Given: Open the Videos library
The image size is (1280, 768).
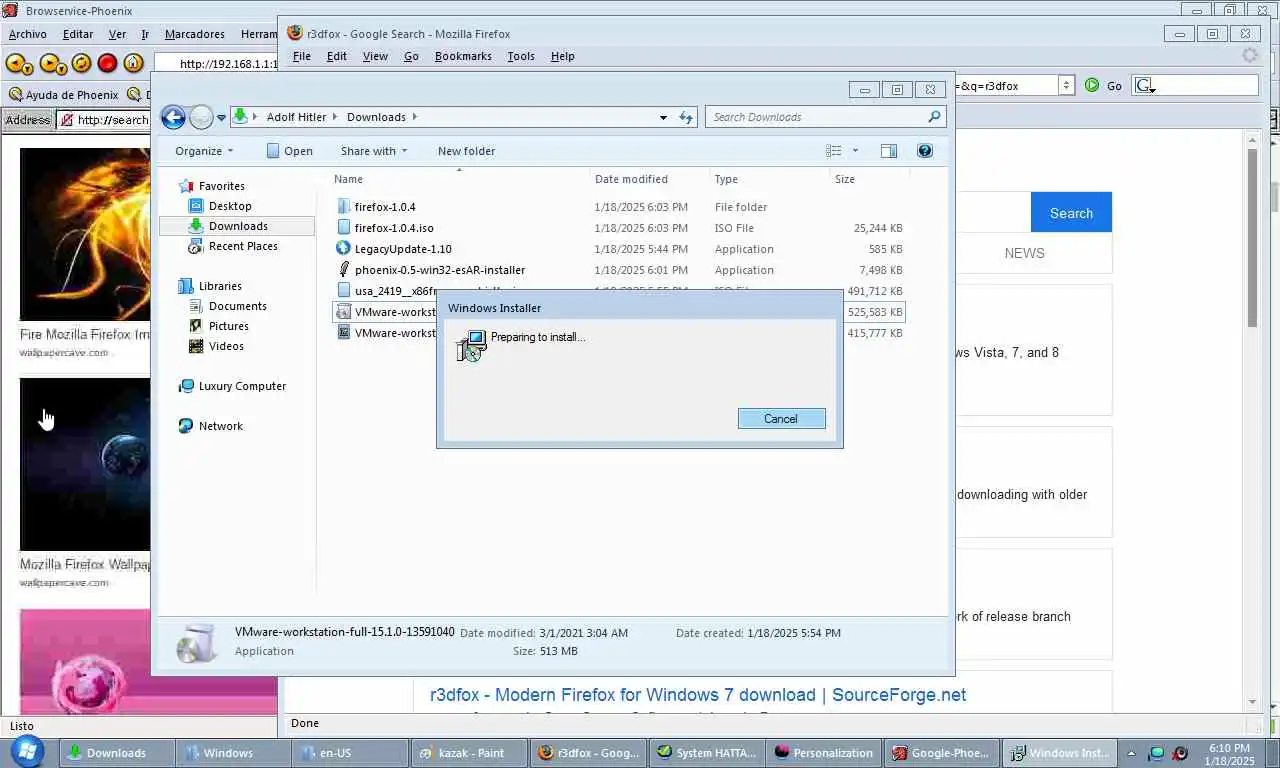Looking at the screenshot, I should [226, 346].
